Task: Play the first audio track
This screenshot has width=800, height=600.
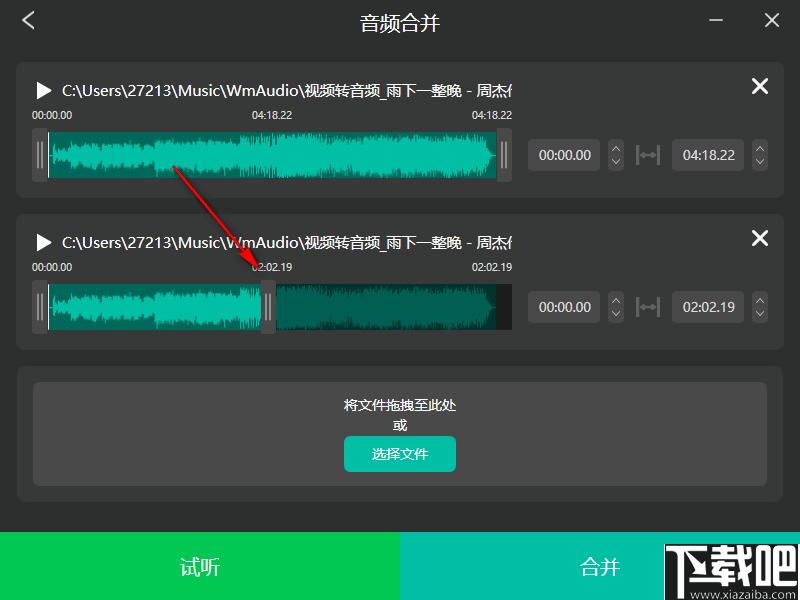Action: point(44,91)
